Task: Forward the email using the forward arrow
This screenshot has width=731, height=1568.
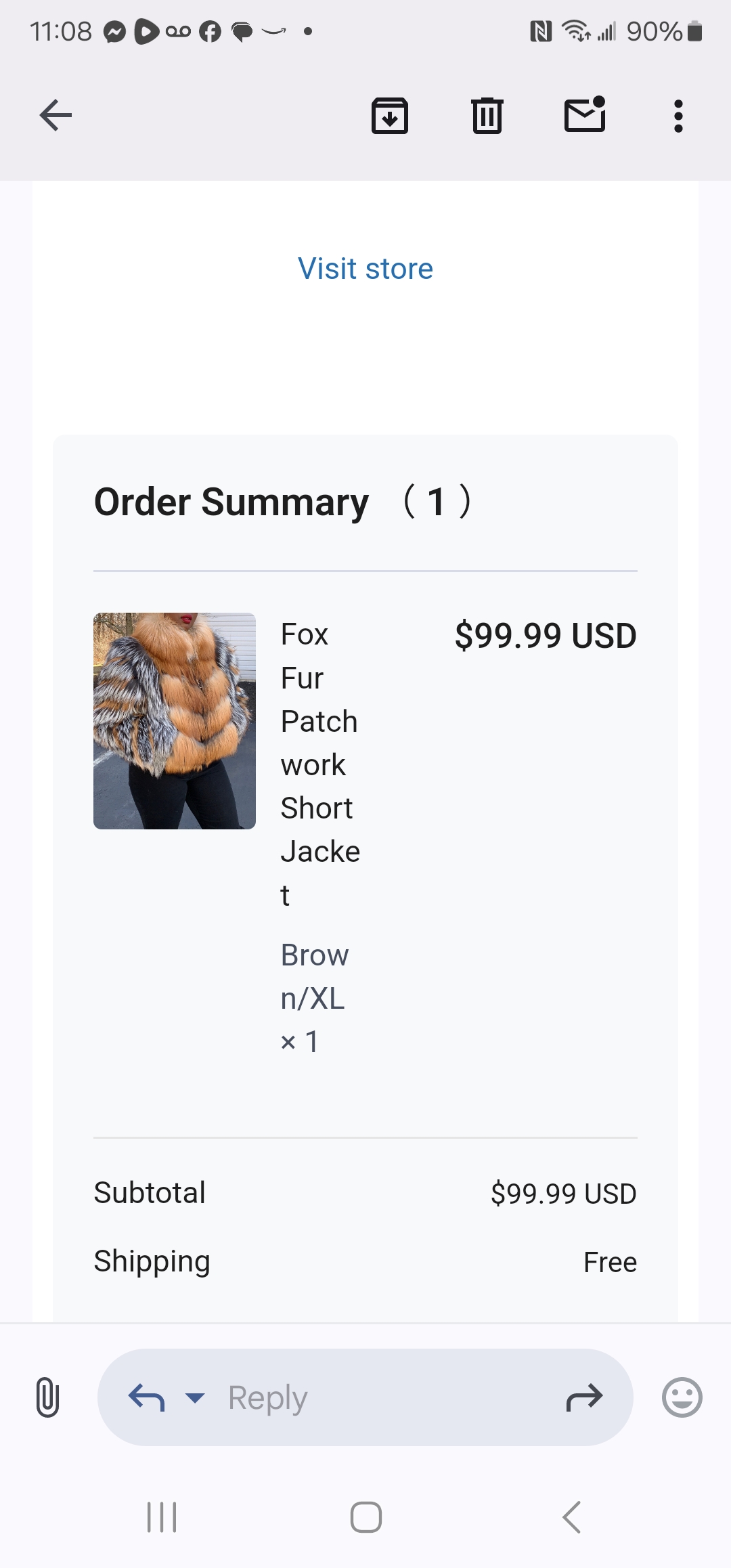Action: pyautogui.click(x=584, y=1397)
